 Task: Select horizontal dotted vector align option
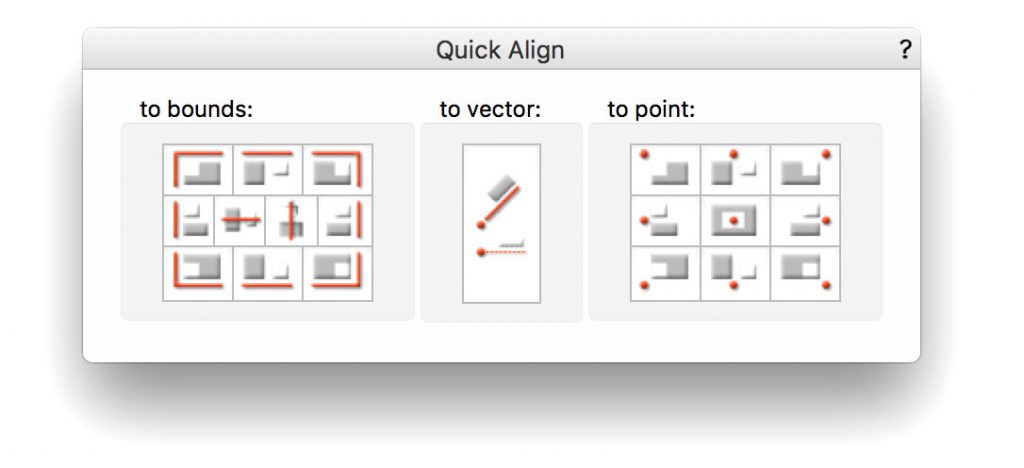coord(502,249)
